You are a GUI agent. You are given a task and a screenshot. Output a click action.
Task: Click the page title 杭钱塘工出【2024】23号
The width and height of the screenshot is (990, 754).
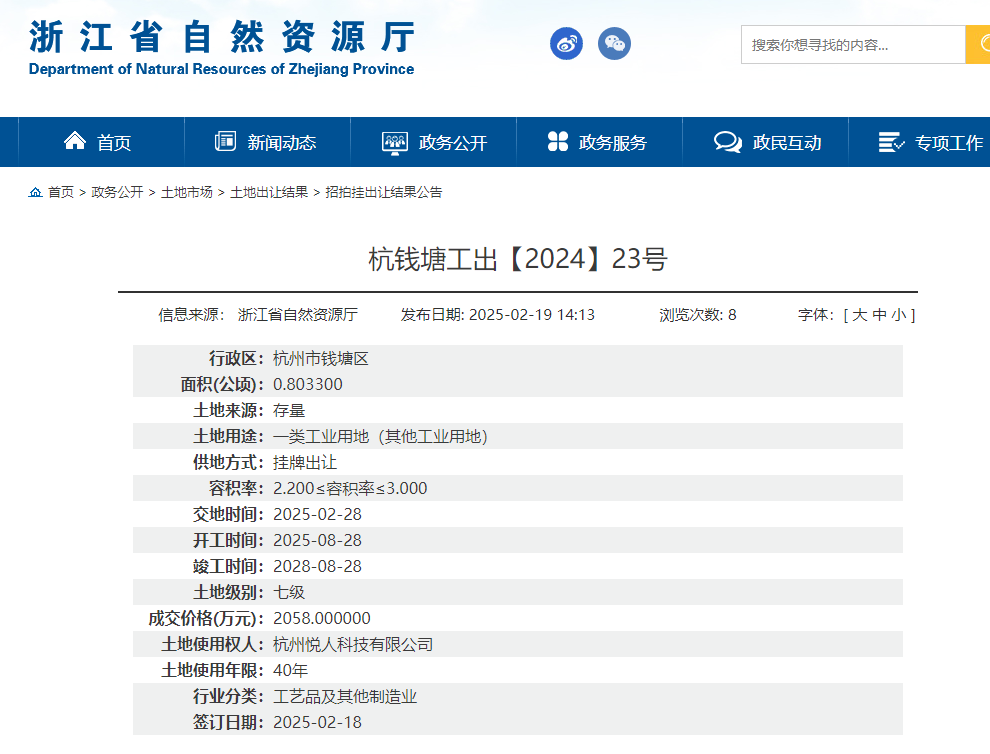pos(518,259)
